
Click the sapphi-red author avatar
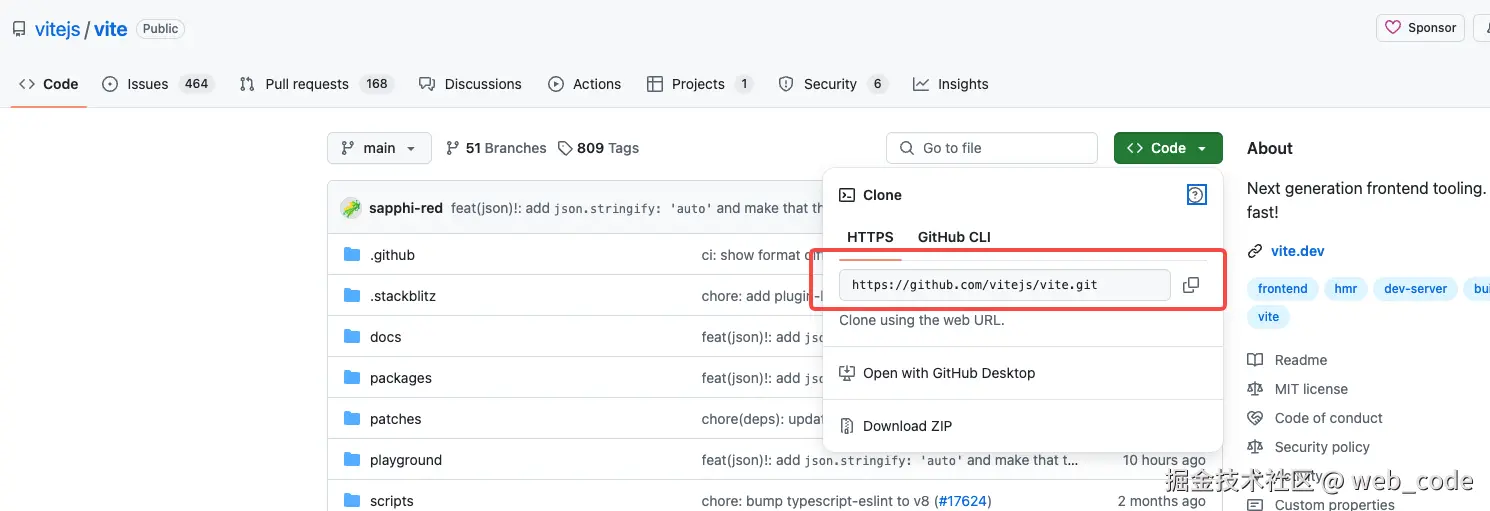pos(351,208)
